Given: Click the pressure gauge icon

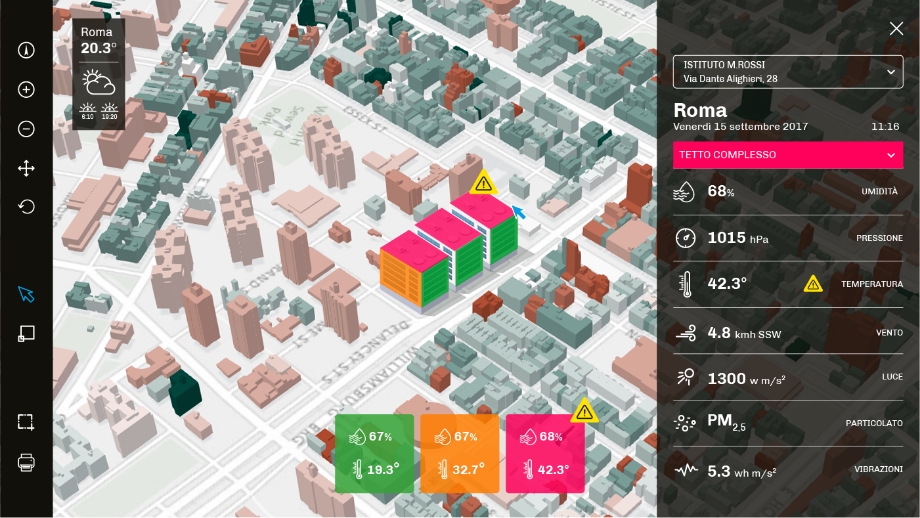Looking at the screenshot, I should pyautogui.click(x=685, y=238).
